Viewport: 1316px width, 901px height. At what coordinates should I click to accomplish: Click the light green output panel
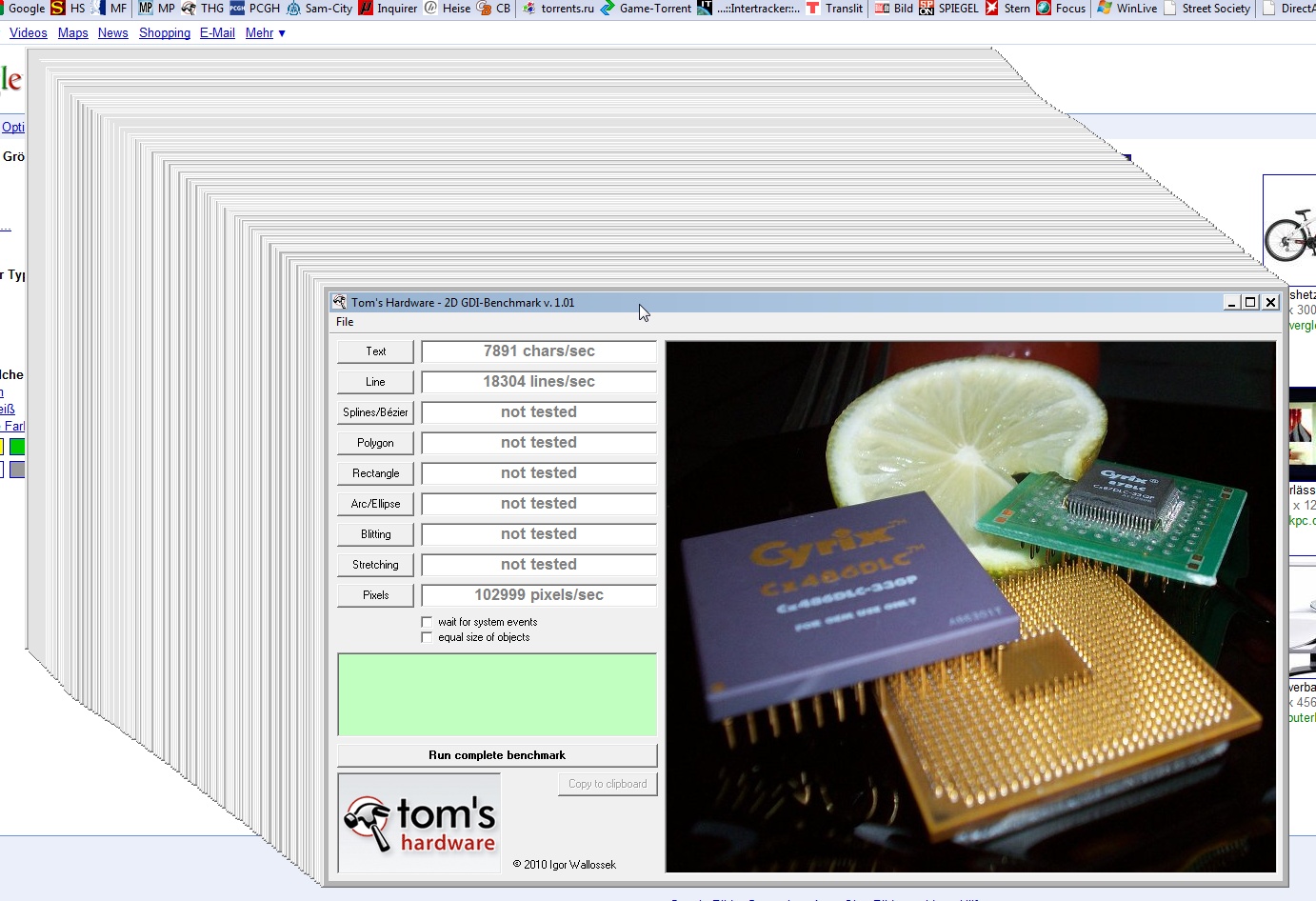[497, 694]
